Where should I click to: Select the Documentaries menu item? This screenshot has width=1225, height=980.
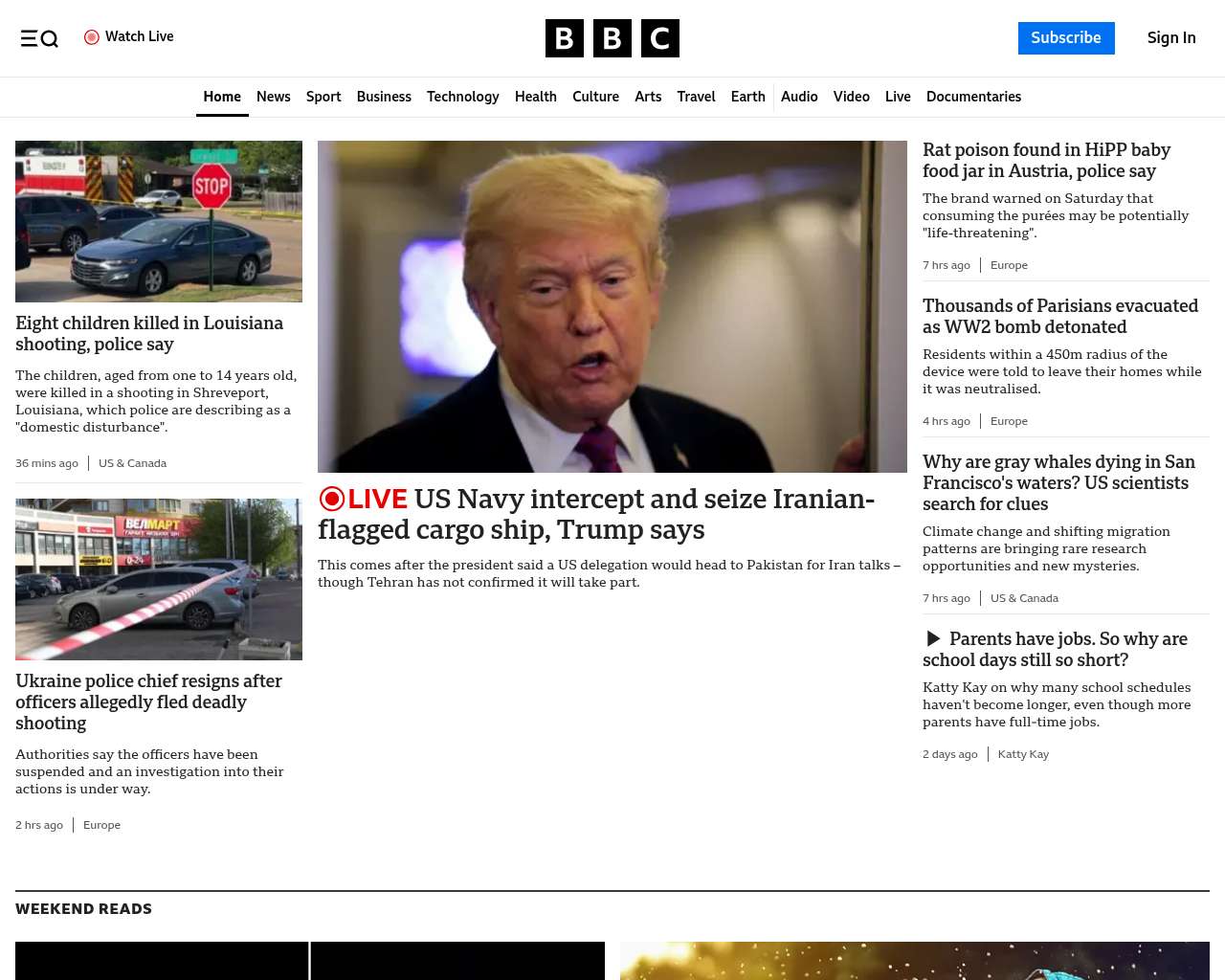(973, 97)
